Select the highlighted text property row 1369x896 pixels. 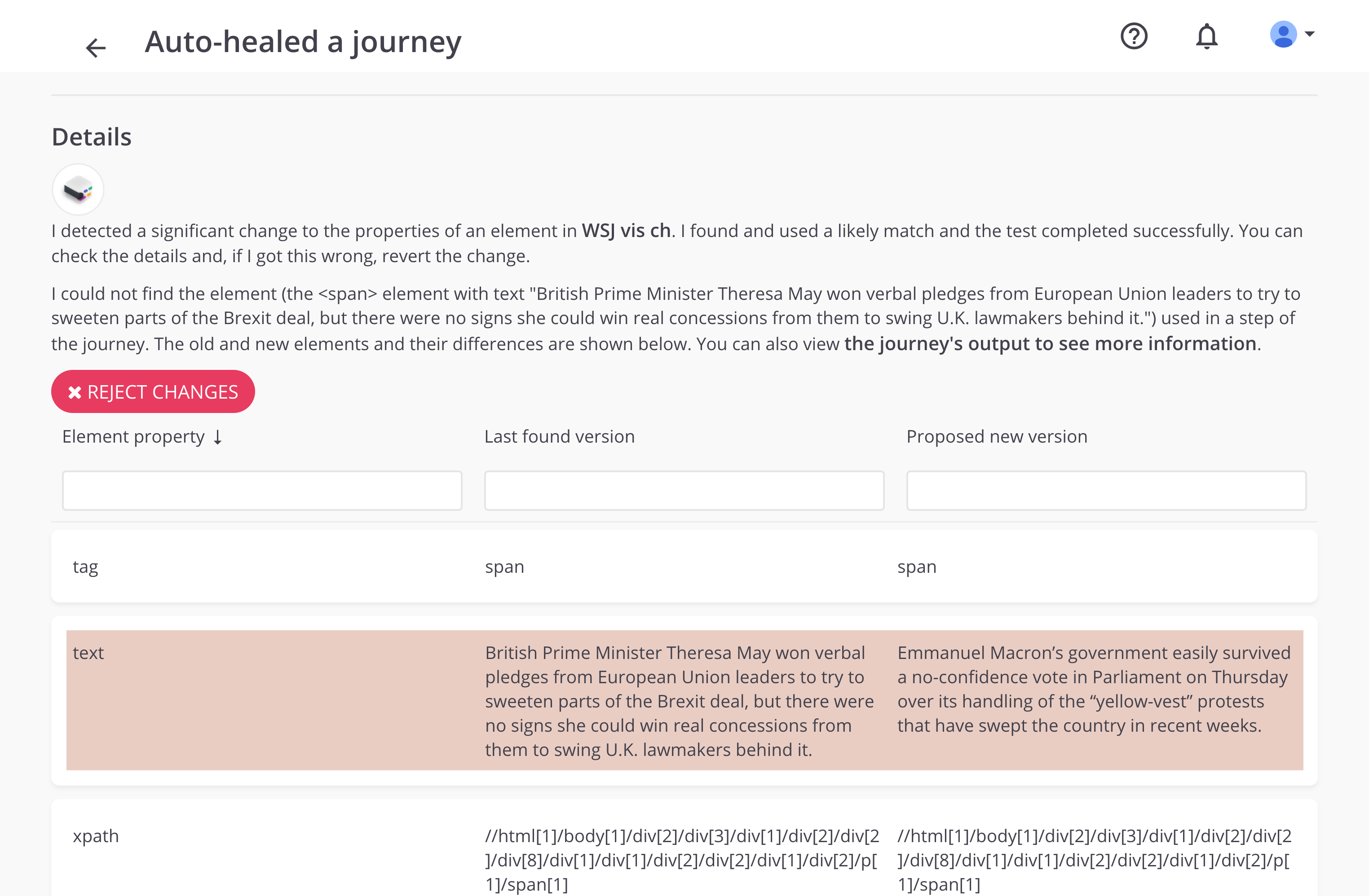(x=684, y=701)
